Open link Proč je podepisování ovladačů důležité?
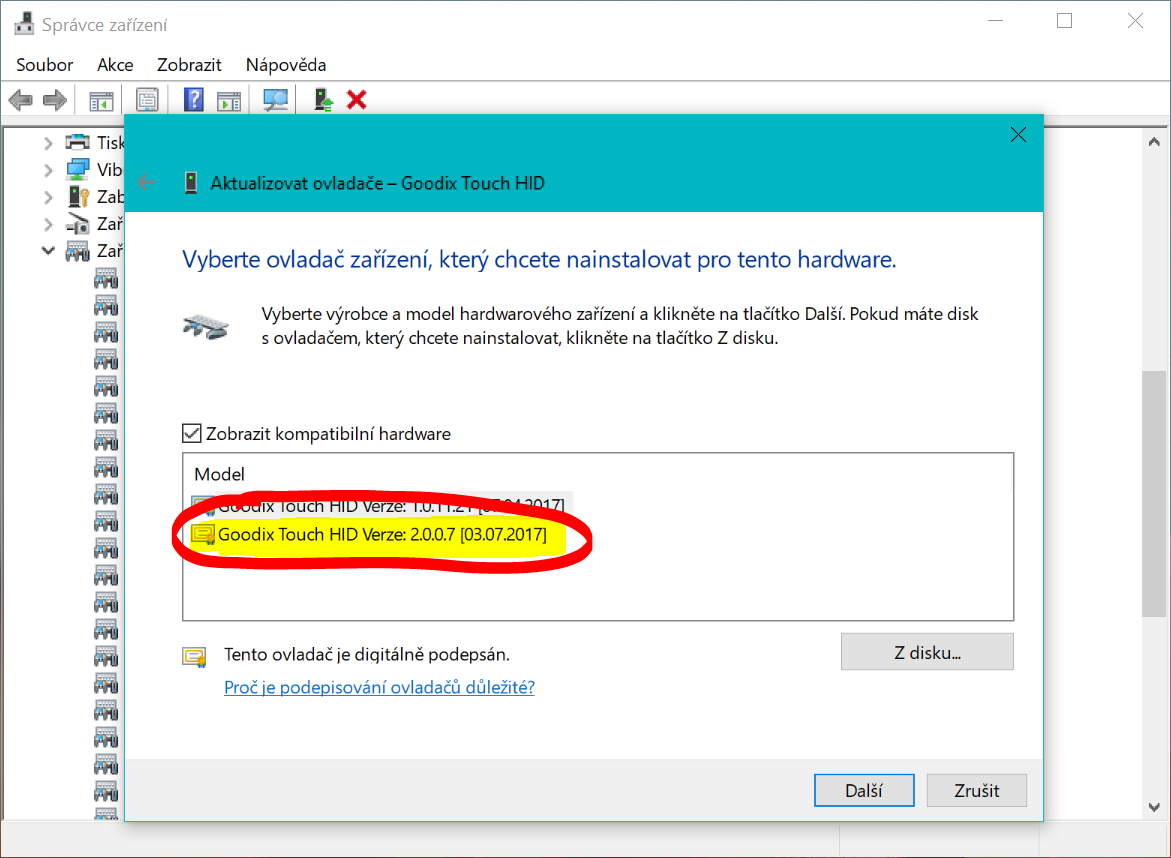Image resolution: width=1171 pixels, height=858 pixels. tap(379, 688)
